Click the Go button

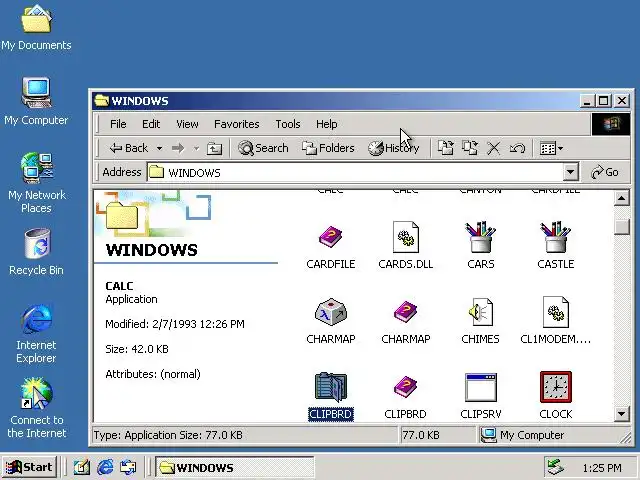[604, 172]
